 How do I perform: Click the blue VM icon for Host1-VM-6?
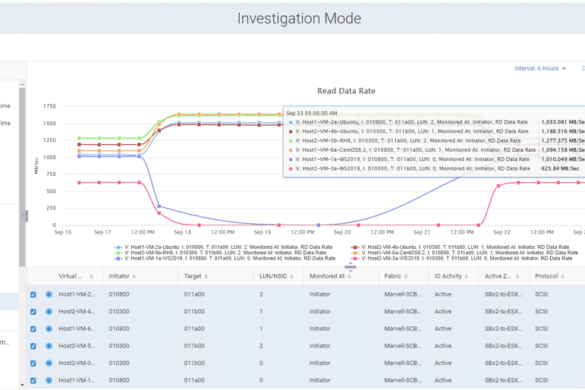[49, 329]
